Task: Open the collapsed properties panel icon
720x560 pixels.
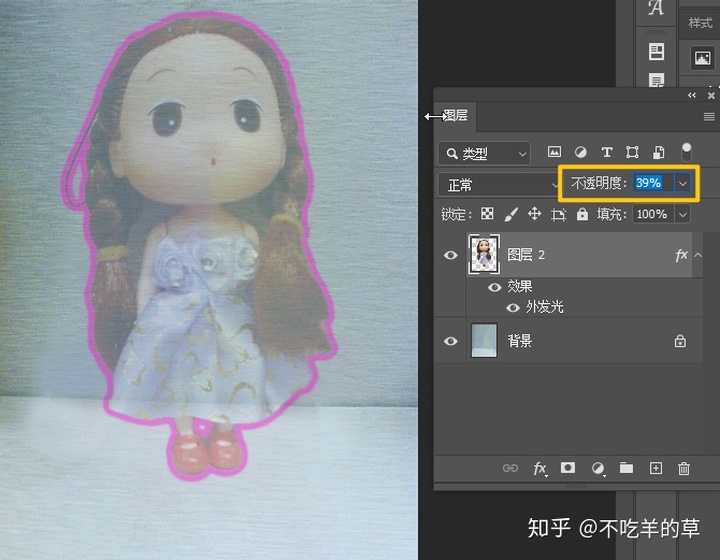Action: click(x=656, y=51)
